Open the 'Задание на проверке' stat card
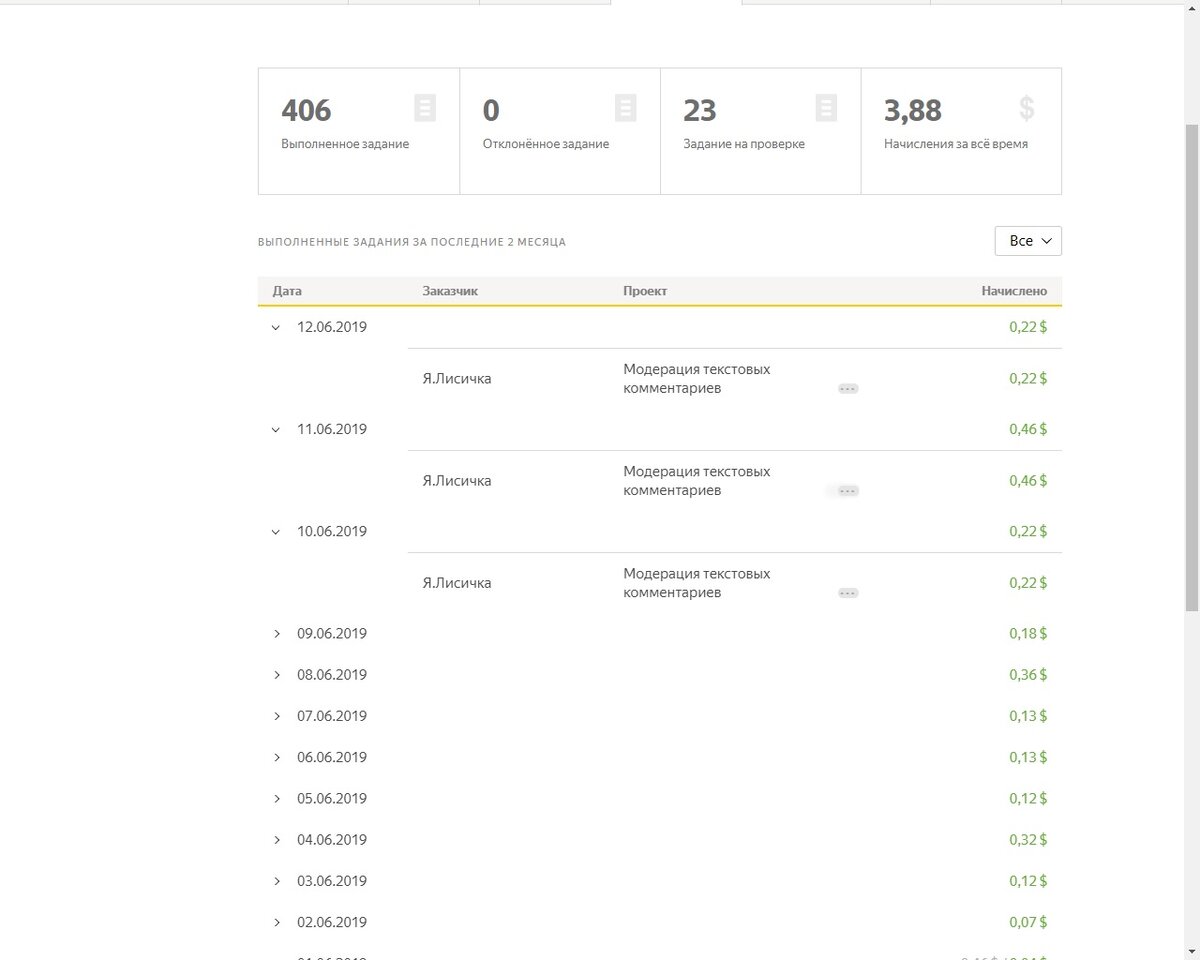The image size is (1200, 960). [x=761, y=131]
